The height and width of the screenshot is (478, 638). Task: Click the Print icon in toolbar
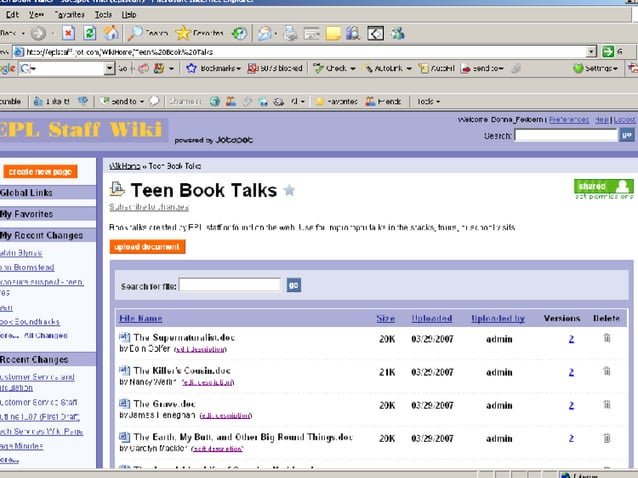point(290,33)
